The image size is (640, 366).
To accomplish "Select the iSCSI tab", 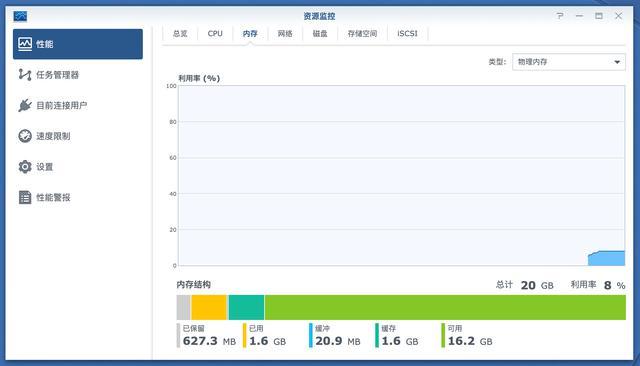I will pyautogui.click(x=407, y=33).
